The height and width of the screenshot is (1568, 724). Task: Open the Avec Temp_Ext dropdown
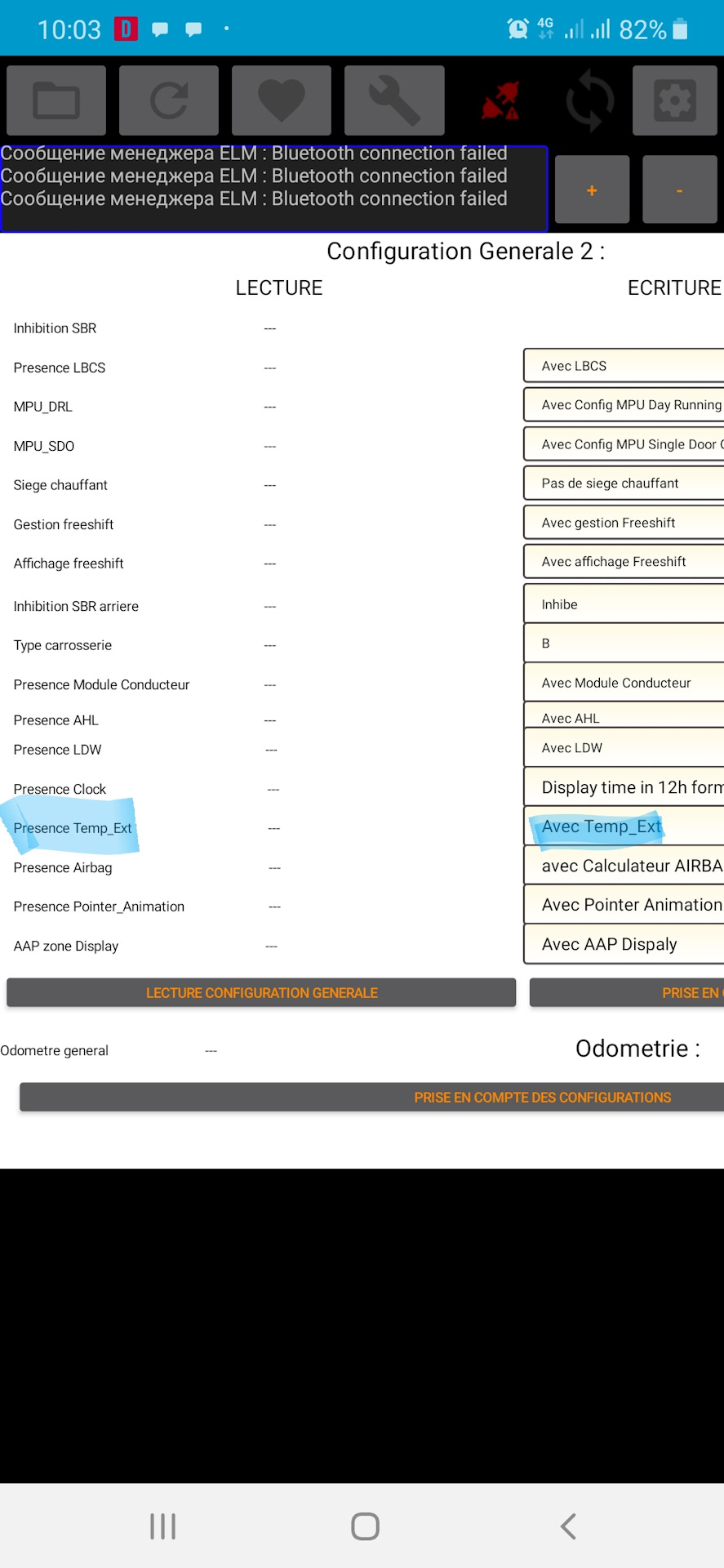point(624,826)
